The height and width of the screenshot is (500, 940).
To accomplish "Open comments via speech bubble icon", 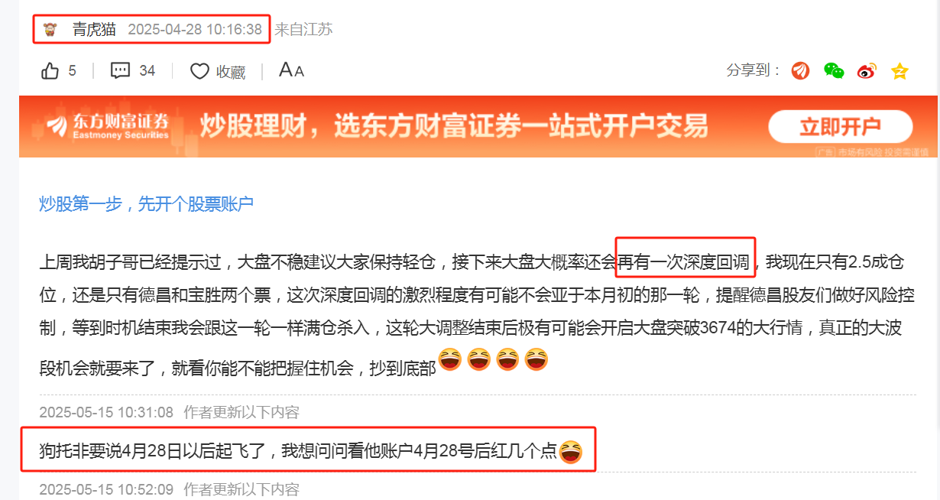I will pos(120,71).
